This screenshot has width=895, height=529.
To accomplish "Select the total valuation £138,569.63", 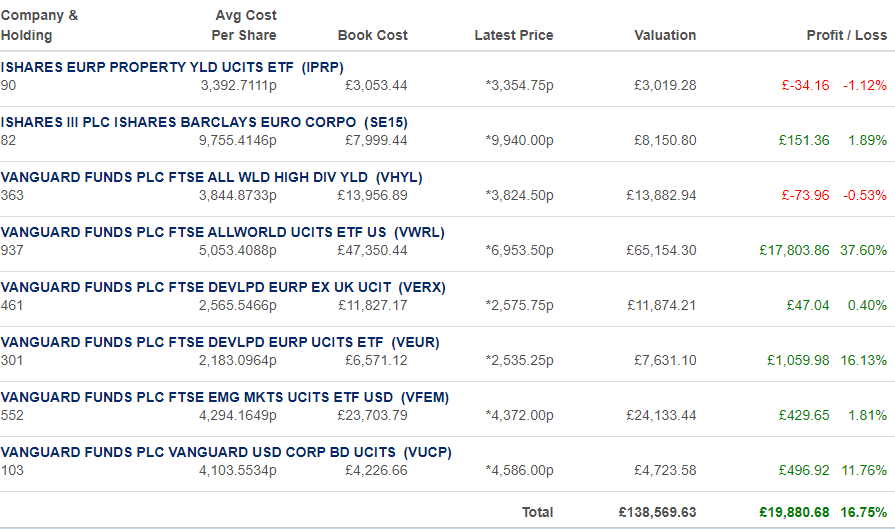I will coord(658,512).
